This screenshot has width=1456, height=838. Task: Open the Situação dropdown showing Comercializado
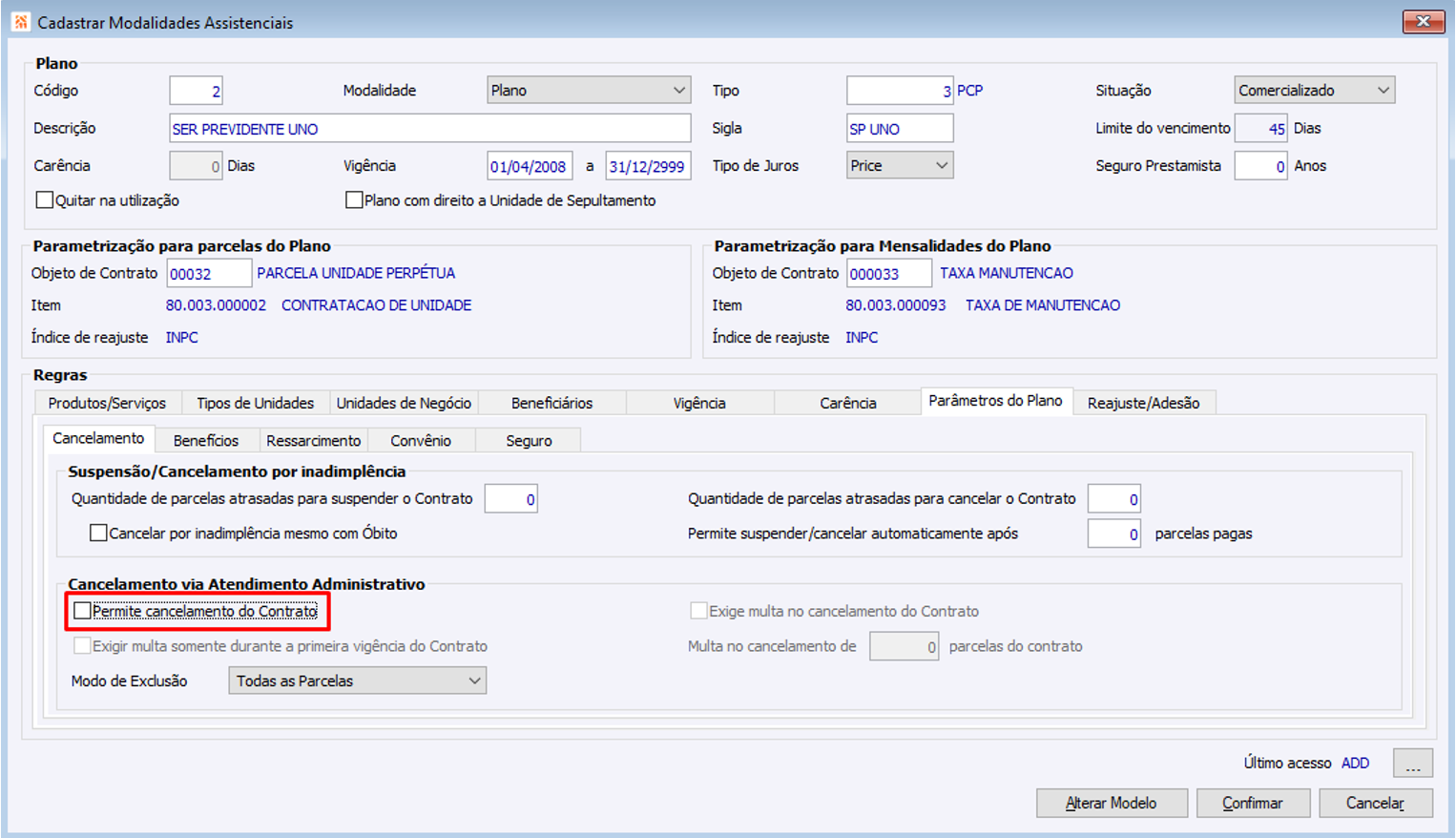coord(1314,90)
